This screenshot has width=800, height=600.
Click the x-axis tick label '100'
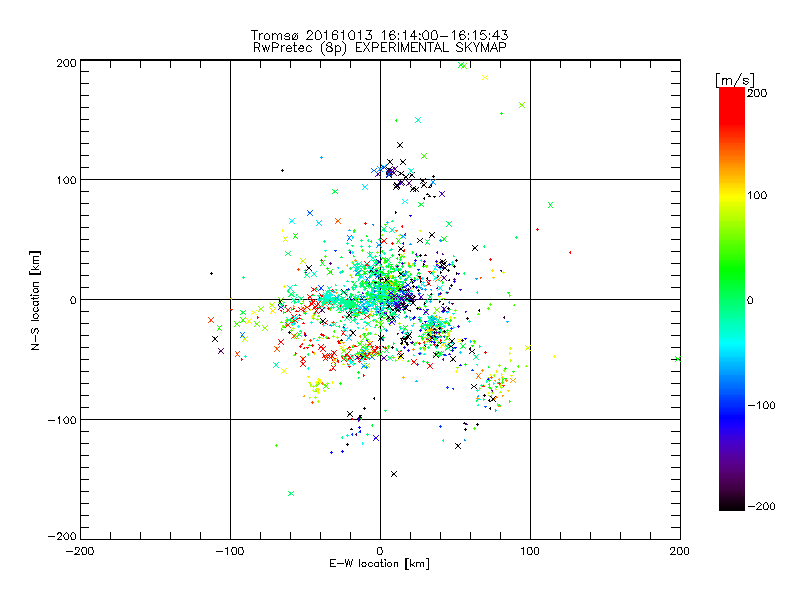coord(530,551)
